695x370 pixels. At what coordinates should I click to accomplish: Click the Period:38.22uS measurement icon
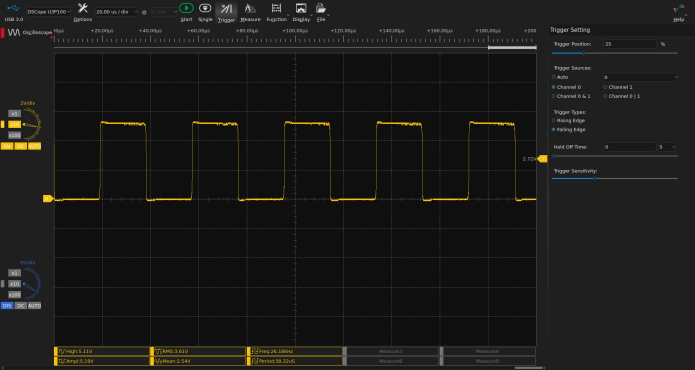(254, 361)
